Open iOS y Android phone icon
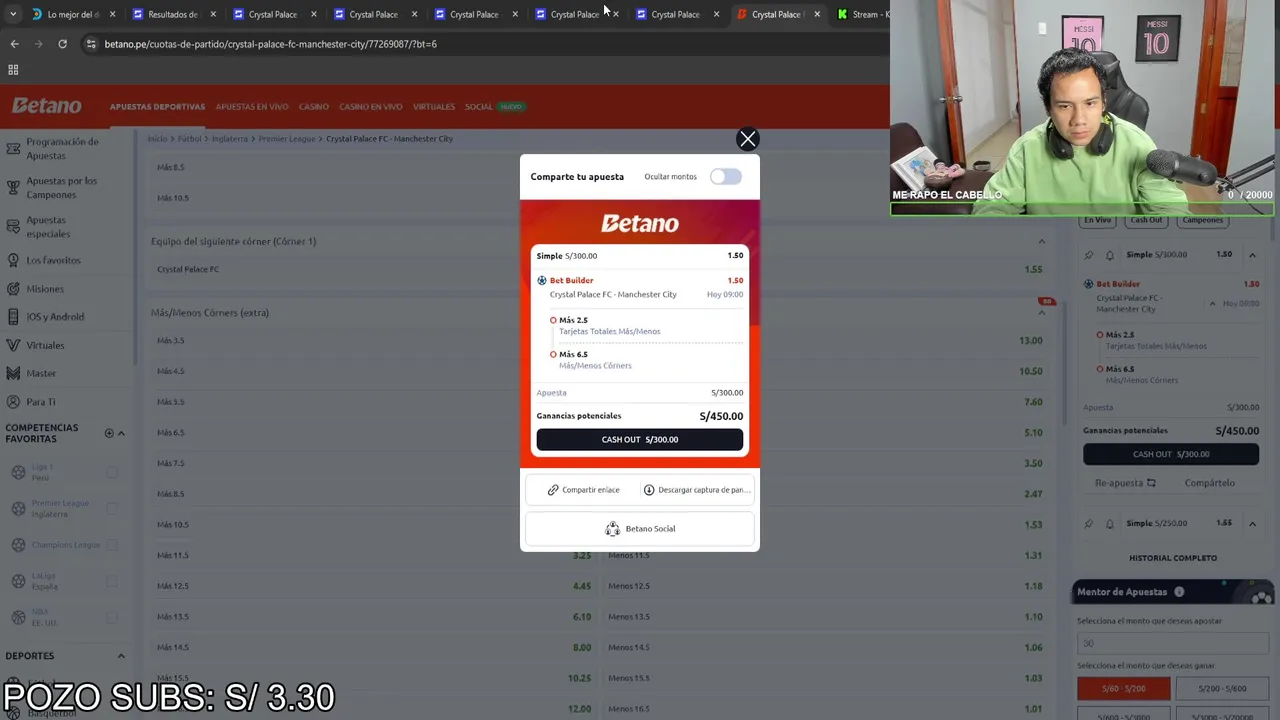 click(x=13, y=317)
